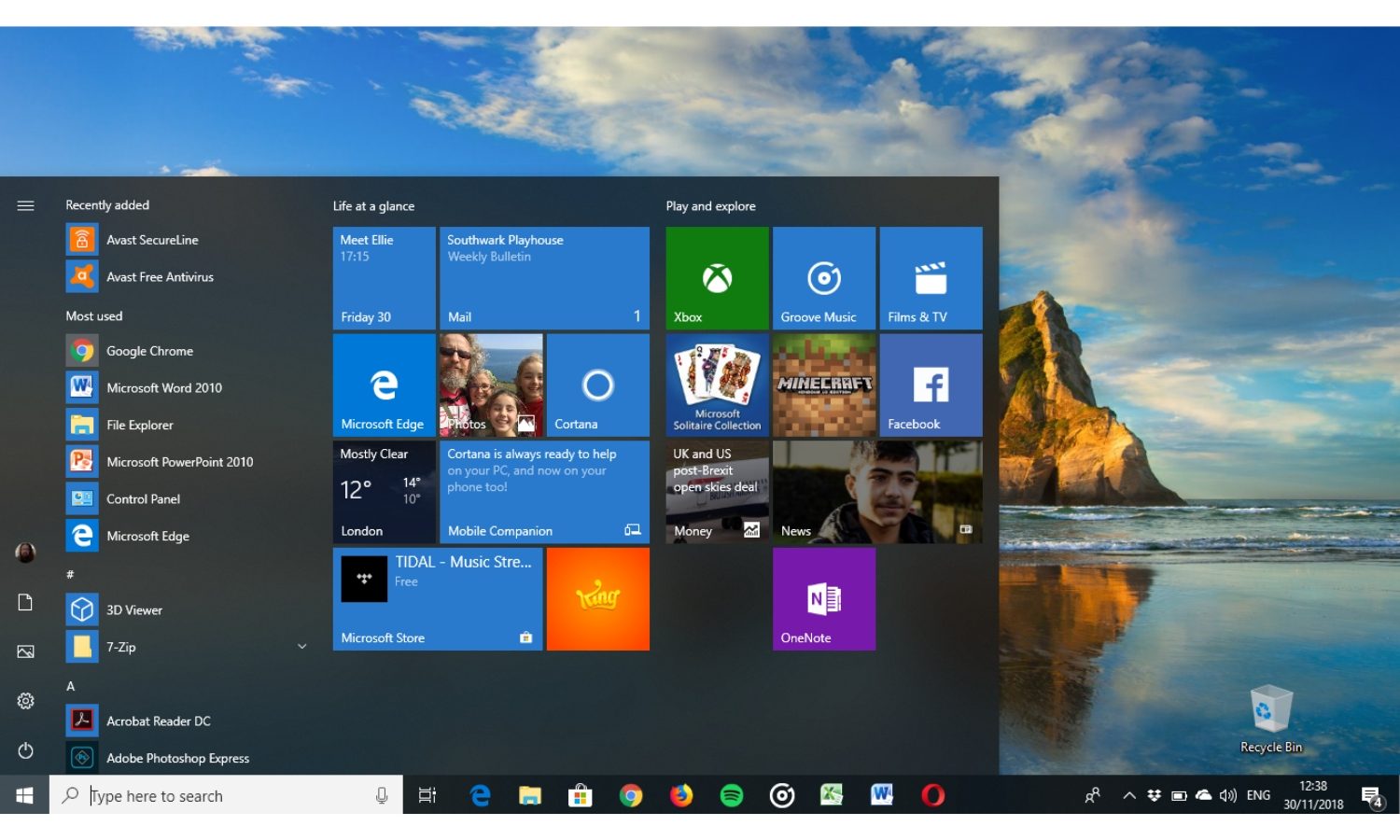The width and height of the screenshot is (1400, 840).
Task: Click the Play and explore group header
Action: click(x=711, y=206)
